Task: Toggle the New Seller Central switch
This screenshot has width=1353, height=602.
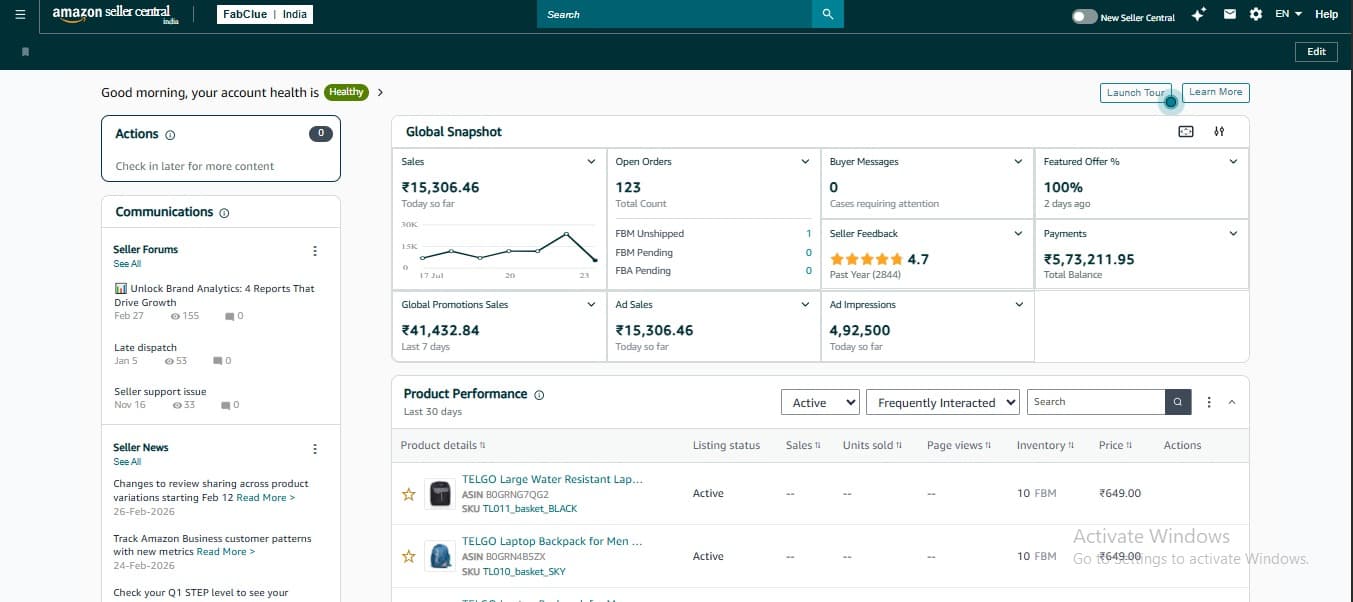Action: point(1084,16)
